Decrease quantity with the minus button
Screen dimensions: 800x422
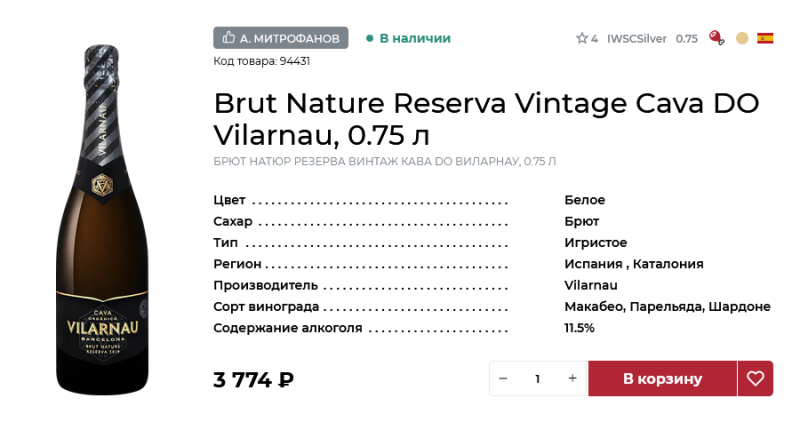(503, 378)
